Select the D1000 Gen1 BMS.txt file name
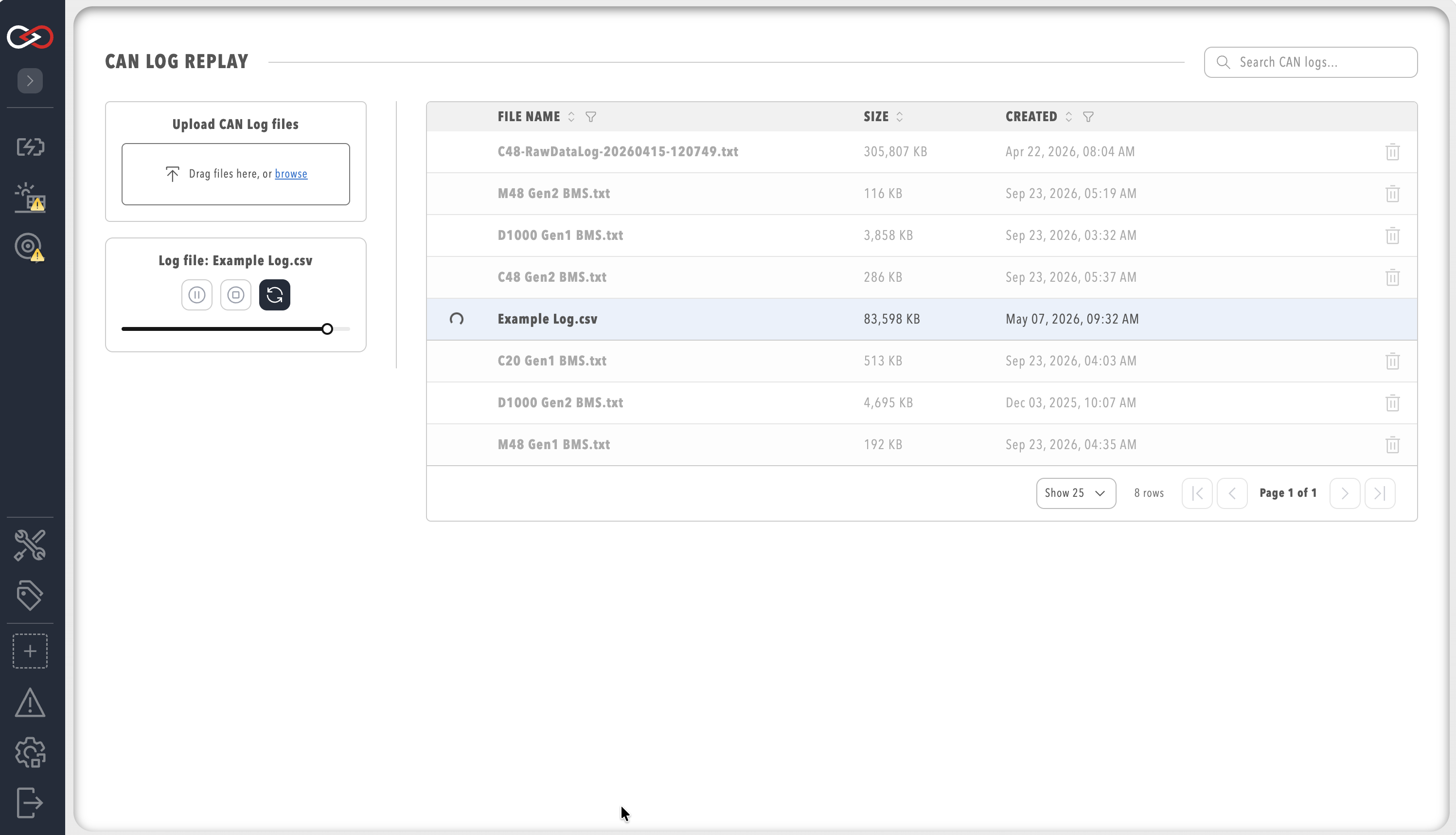 point(560,235)
